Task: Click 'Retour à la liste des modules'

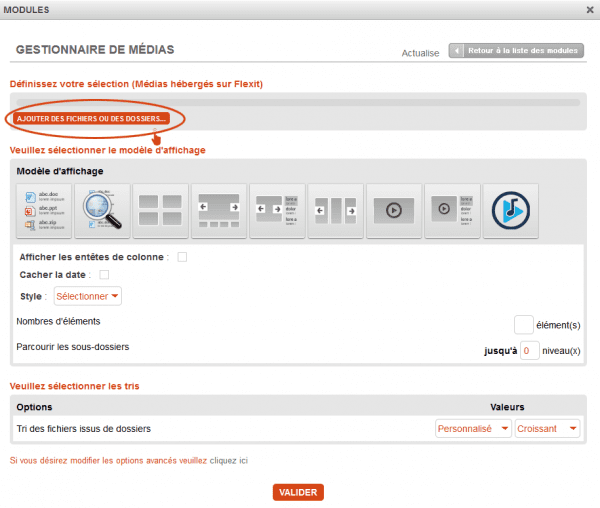Action: click(516, 50)
